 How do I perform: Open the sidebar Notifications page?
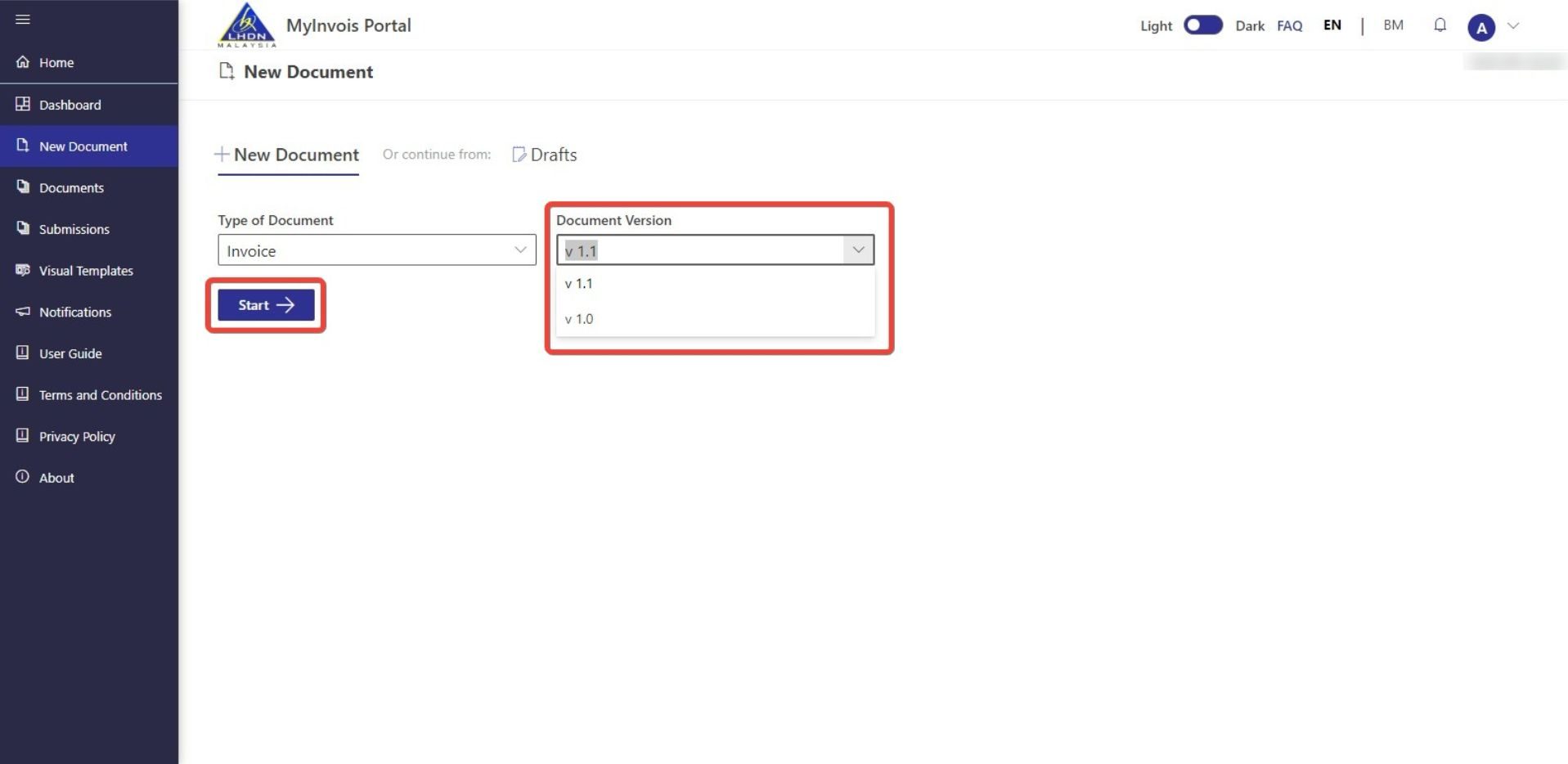[x=88, y=312]
